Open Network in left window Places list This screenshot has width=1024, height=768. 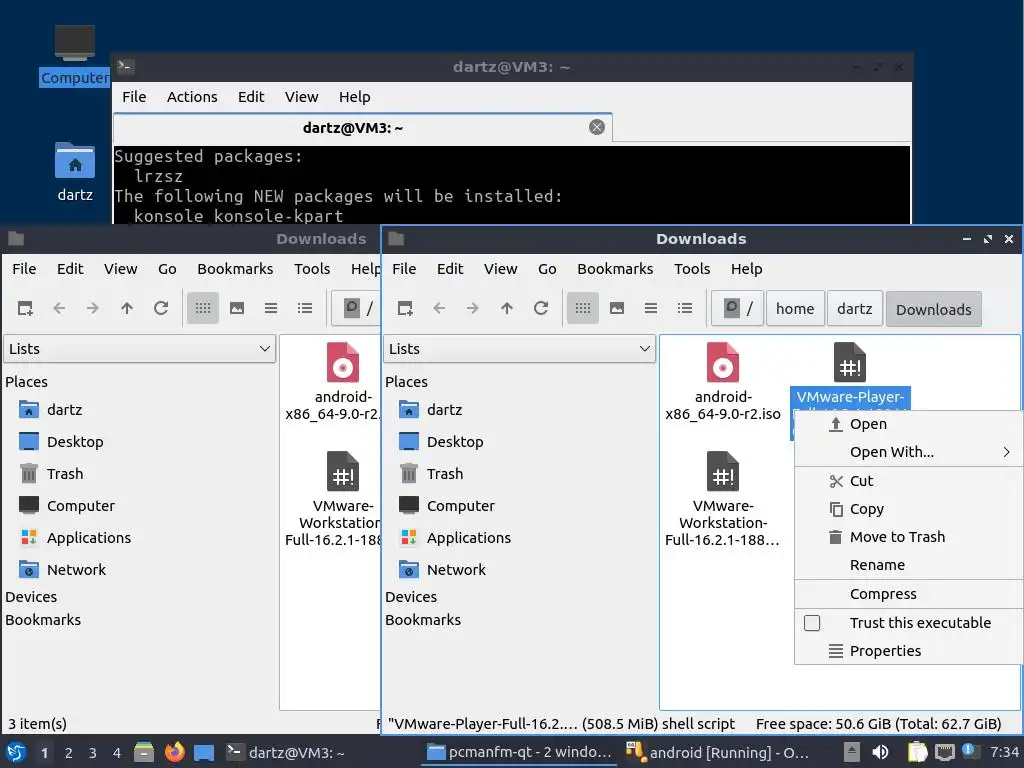point(62,569)
